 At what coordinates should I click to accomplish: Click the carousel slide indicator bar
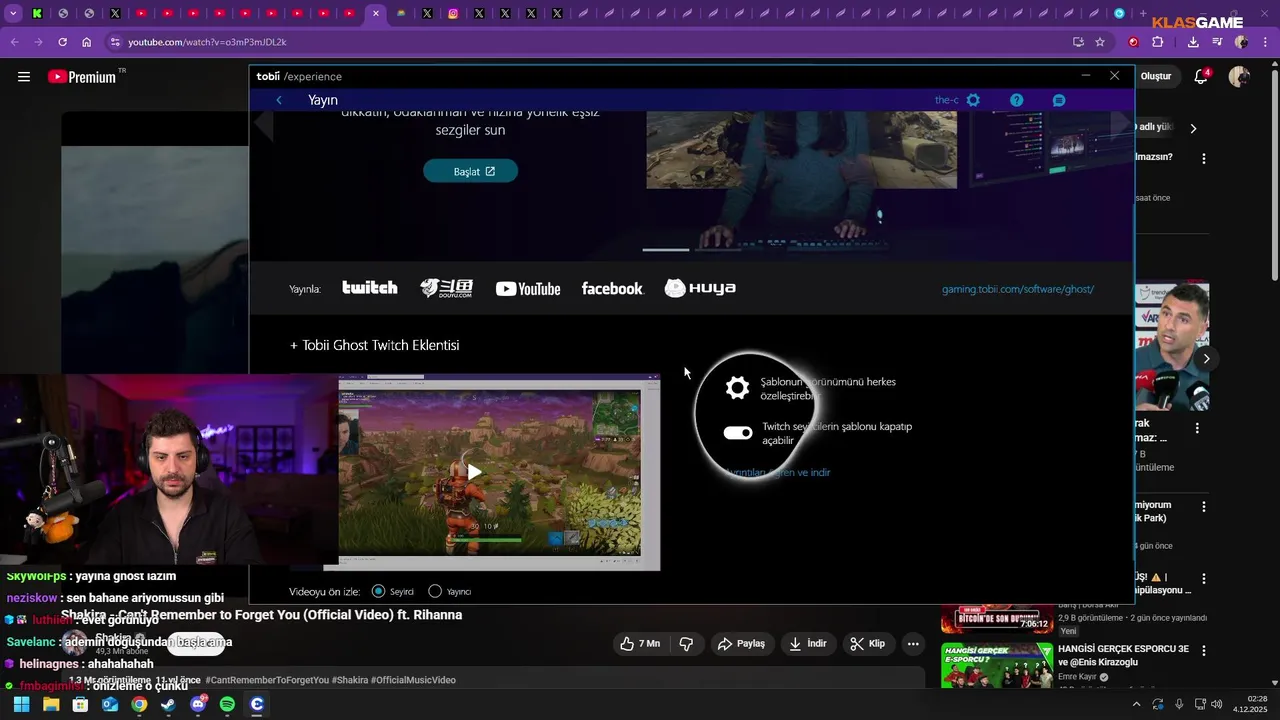point(665,249)
